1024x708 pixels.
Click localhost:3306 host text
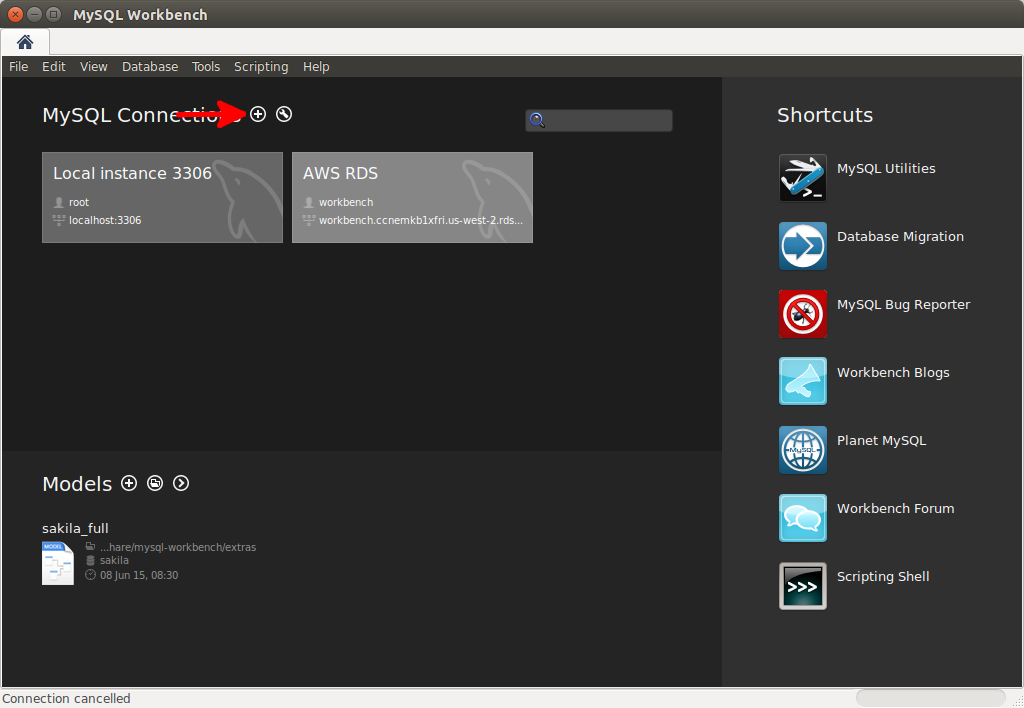105,220
